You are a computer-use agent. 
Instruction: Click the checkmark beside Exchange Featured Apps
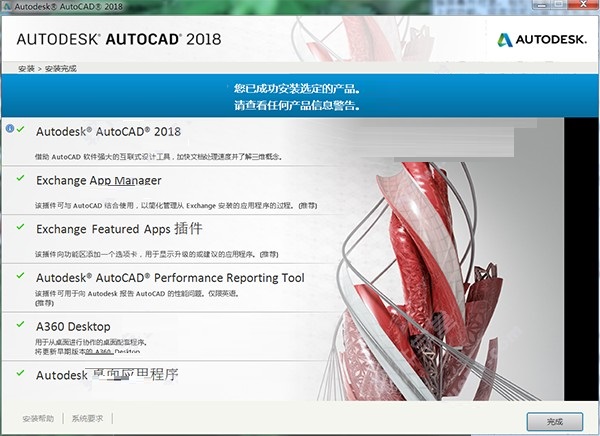pos(21,226)
